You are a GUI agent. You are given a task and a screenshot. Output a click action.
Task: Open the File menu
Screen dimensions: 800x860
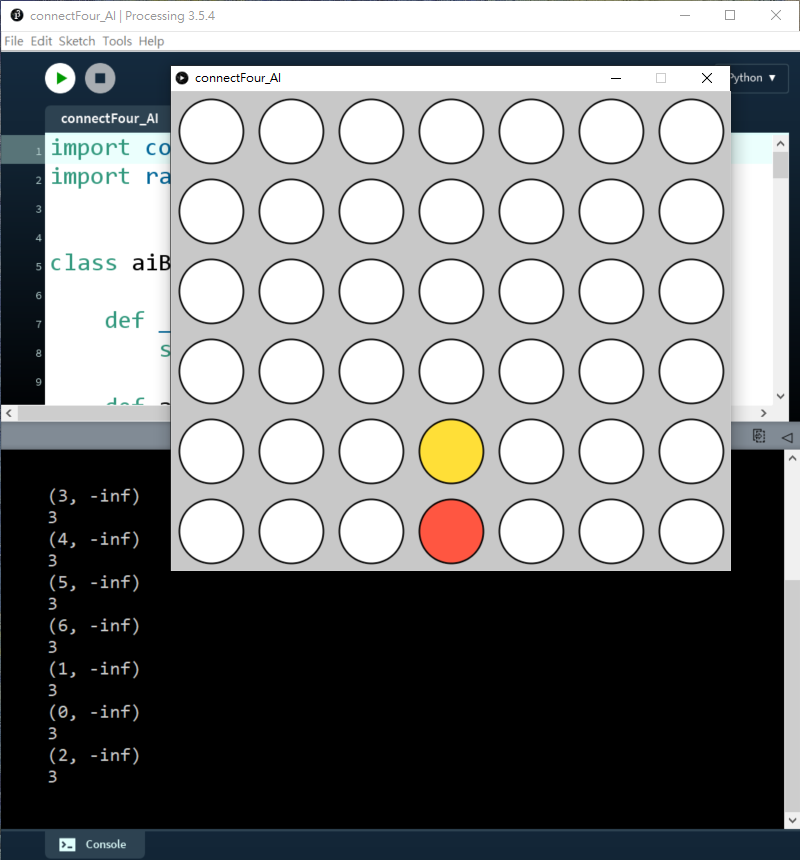click(13, 41)
